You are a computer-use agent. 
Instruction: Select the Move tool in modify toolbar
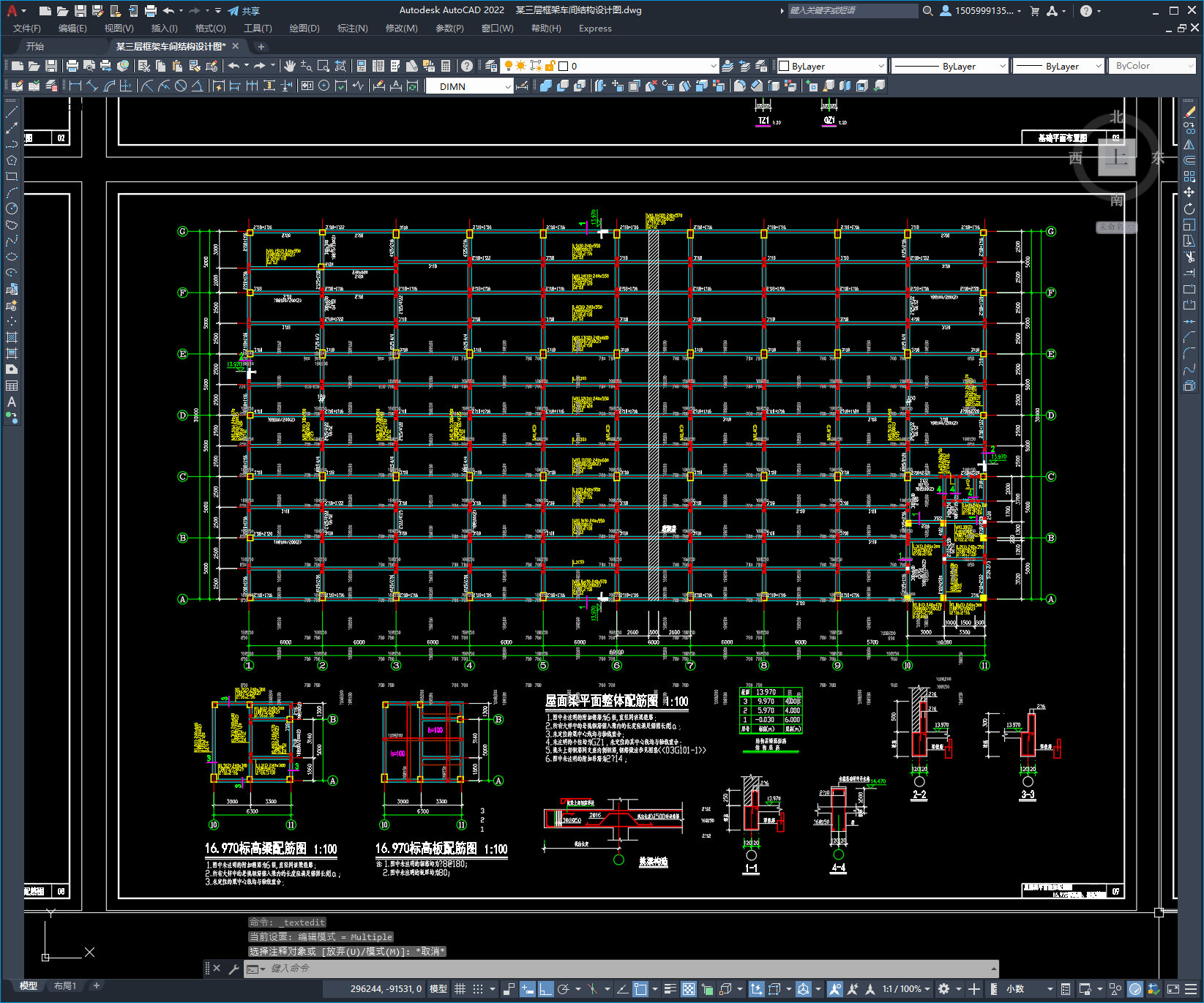[x=1189, y=192]
